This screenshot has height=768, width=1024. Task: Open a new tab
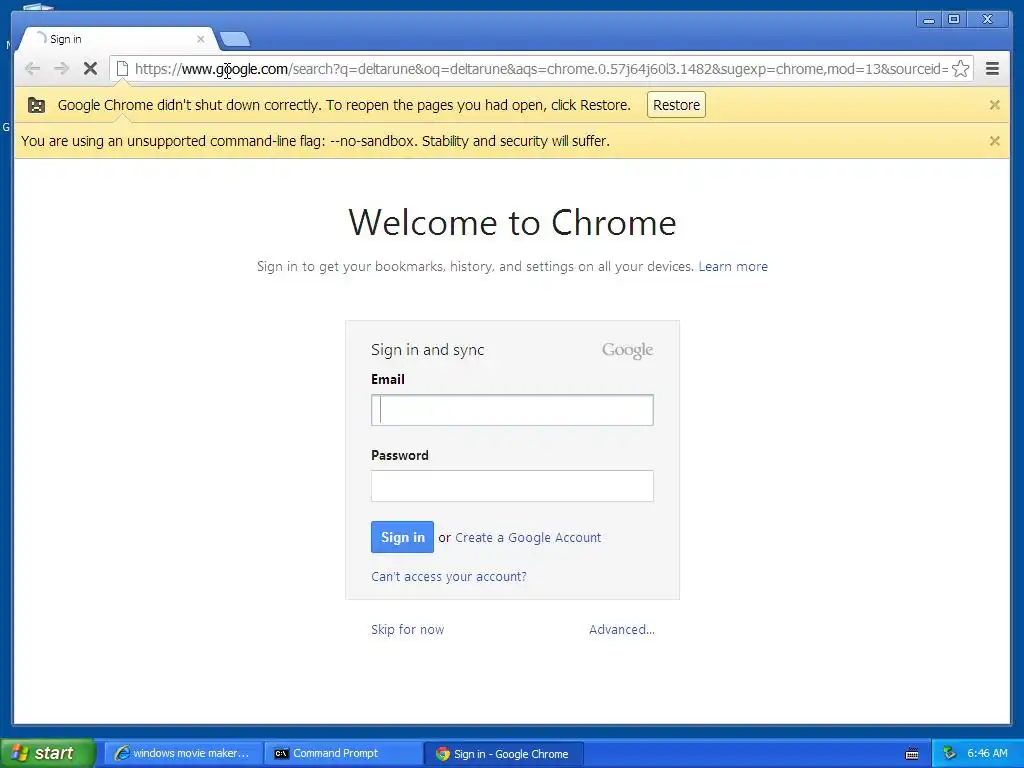click(235, 40)
